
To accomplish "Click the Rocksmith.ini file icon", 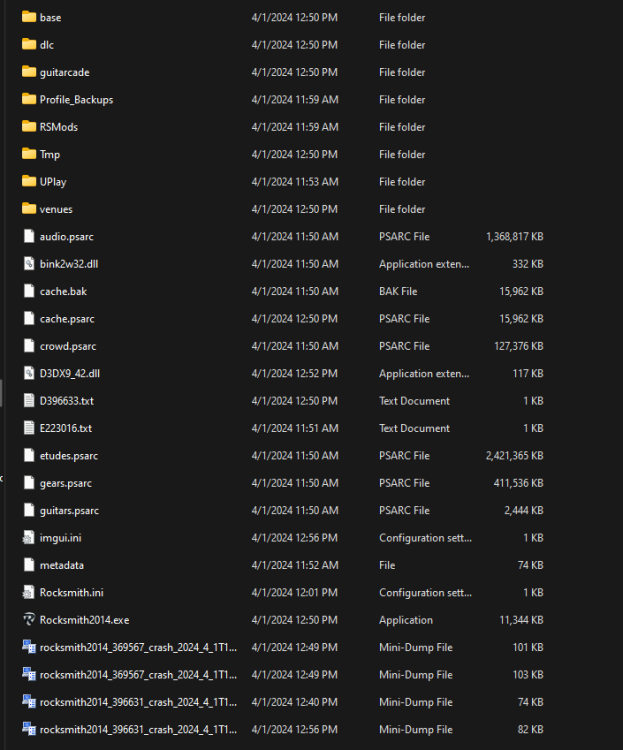I will pos(29,593).
